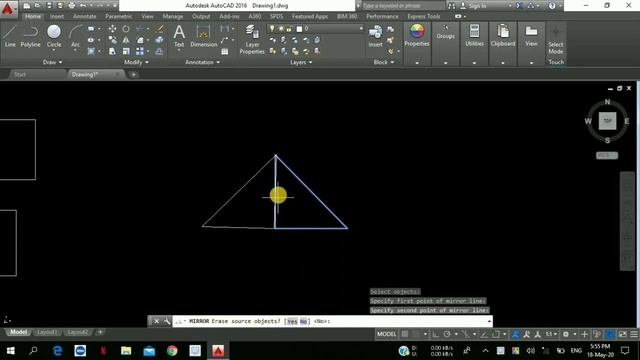Insert a Table from Annotation panel
The height and width of the screenshot is (360, 640).
[x=224, y=51]
